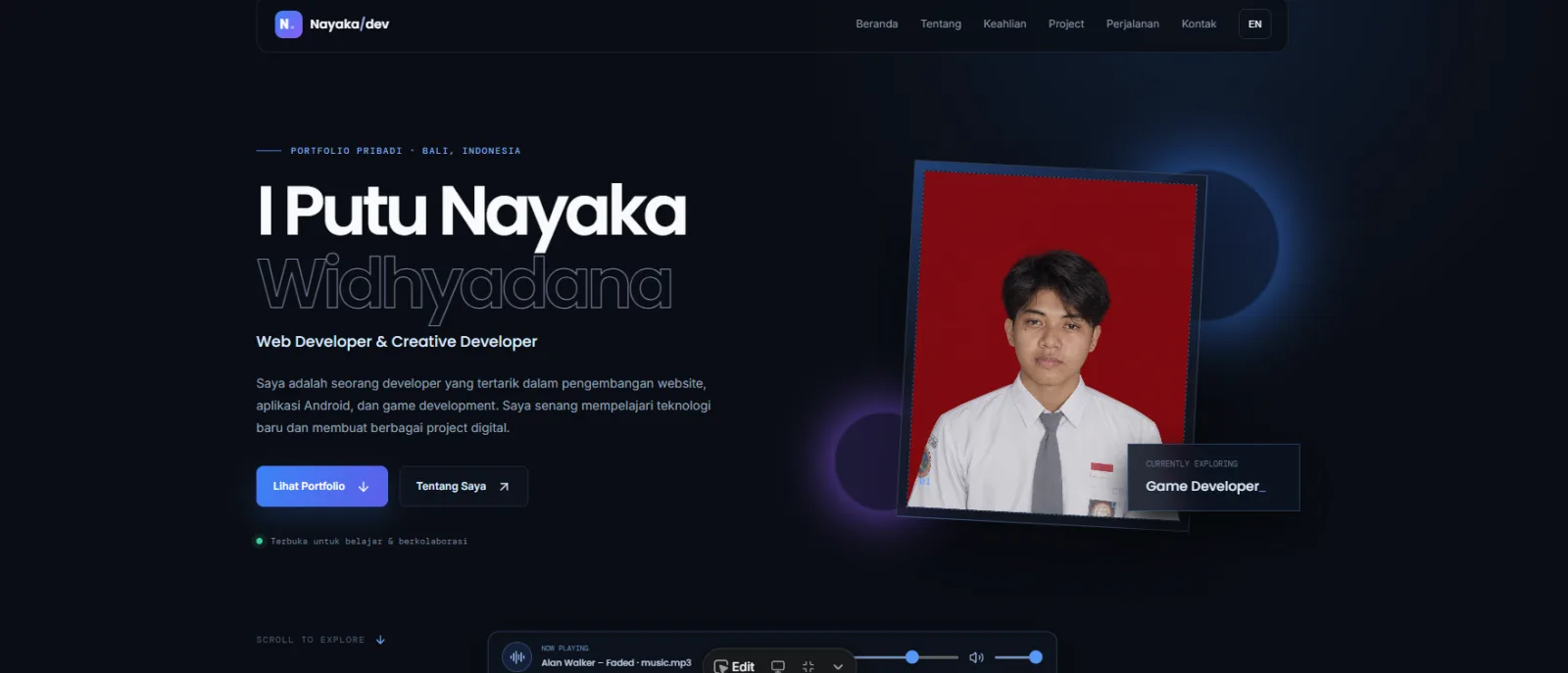This screenshot has width=1568, height=673.
Task: Click the Game Developer exploring badge
Action: coord(1213,477)
